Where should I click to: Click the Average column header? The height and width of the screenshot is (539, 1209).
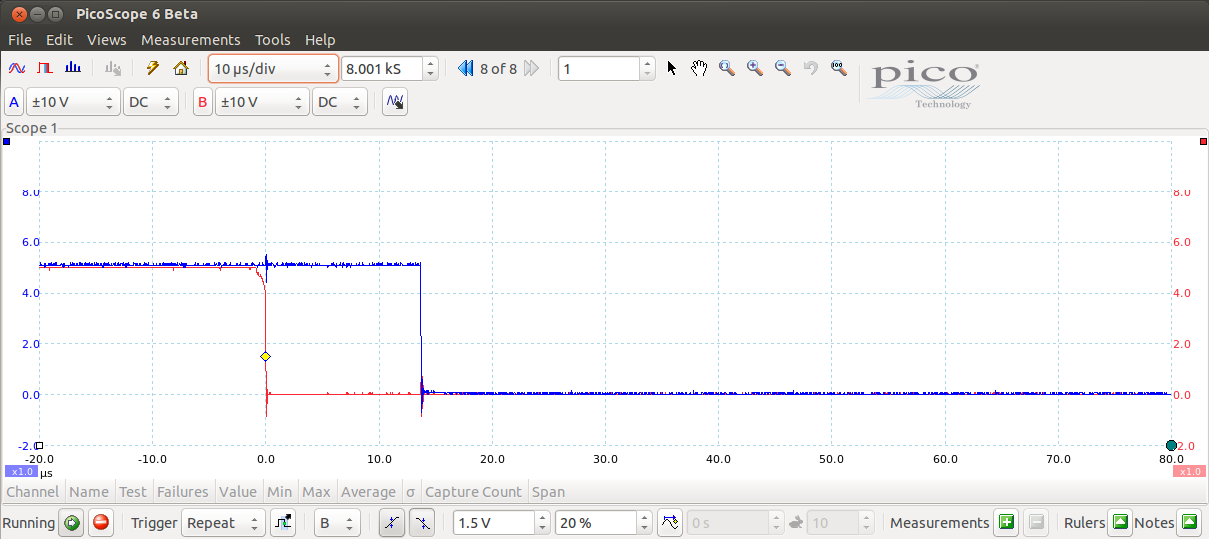click(368, 492)
